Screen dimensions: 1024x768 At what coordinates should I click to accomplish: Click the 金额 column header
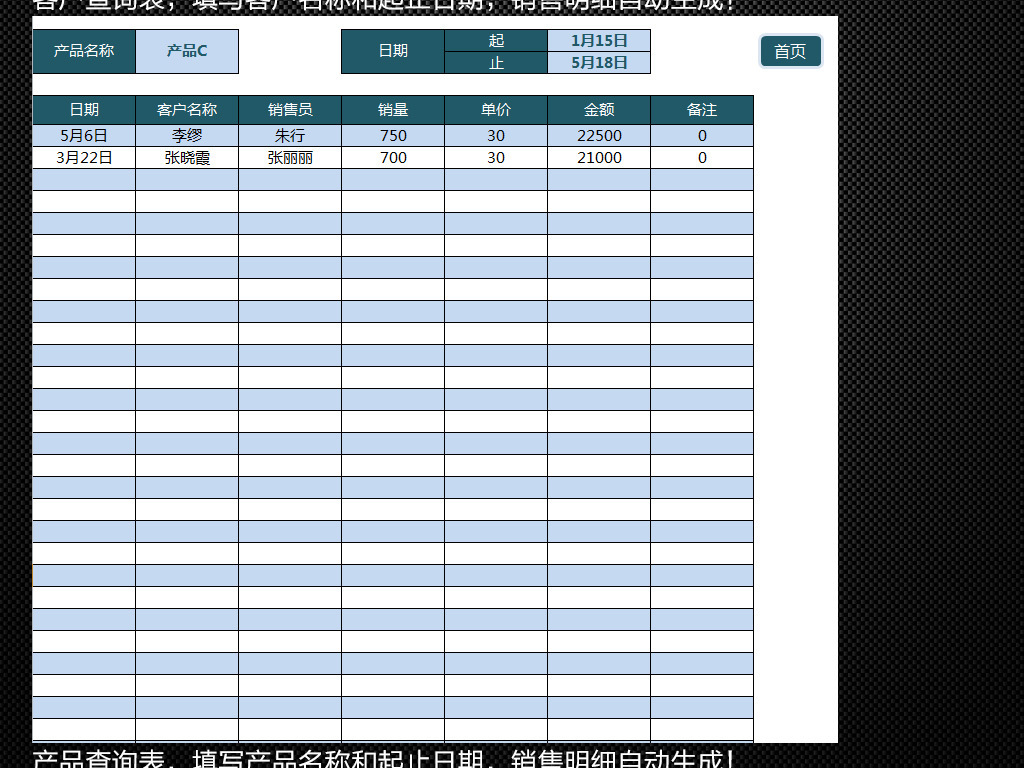[x=598, y=109]
